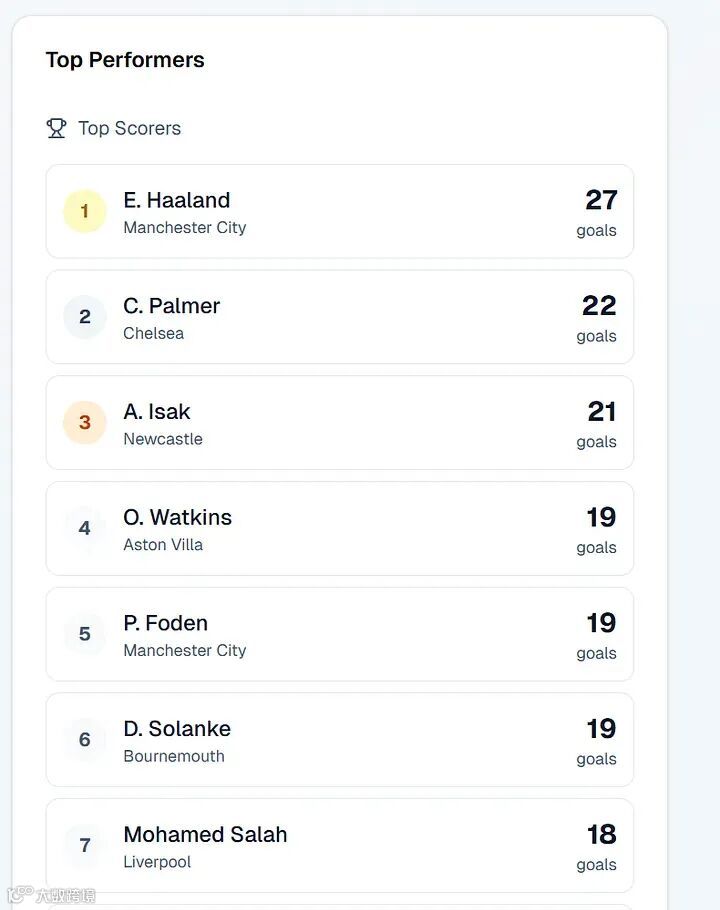
Task: Click the trophy icon beside Top Scorers
Action: pyautogui.click(x=56, y=128)
